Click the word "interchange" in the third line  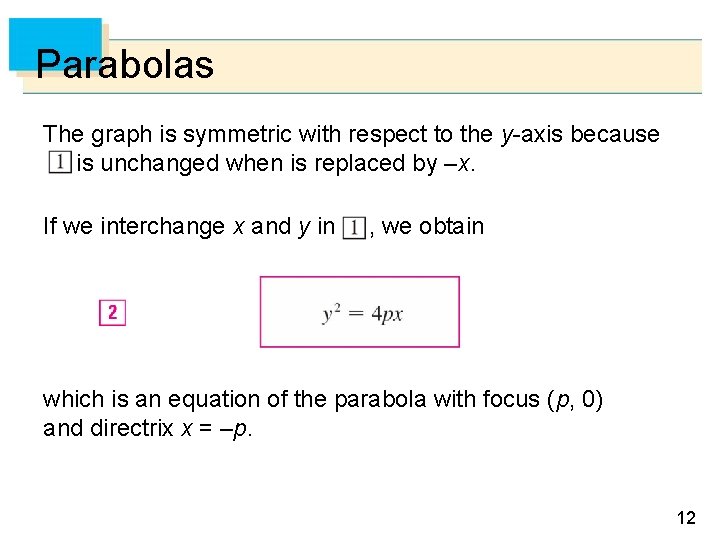[162, 227]
